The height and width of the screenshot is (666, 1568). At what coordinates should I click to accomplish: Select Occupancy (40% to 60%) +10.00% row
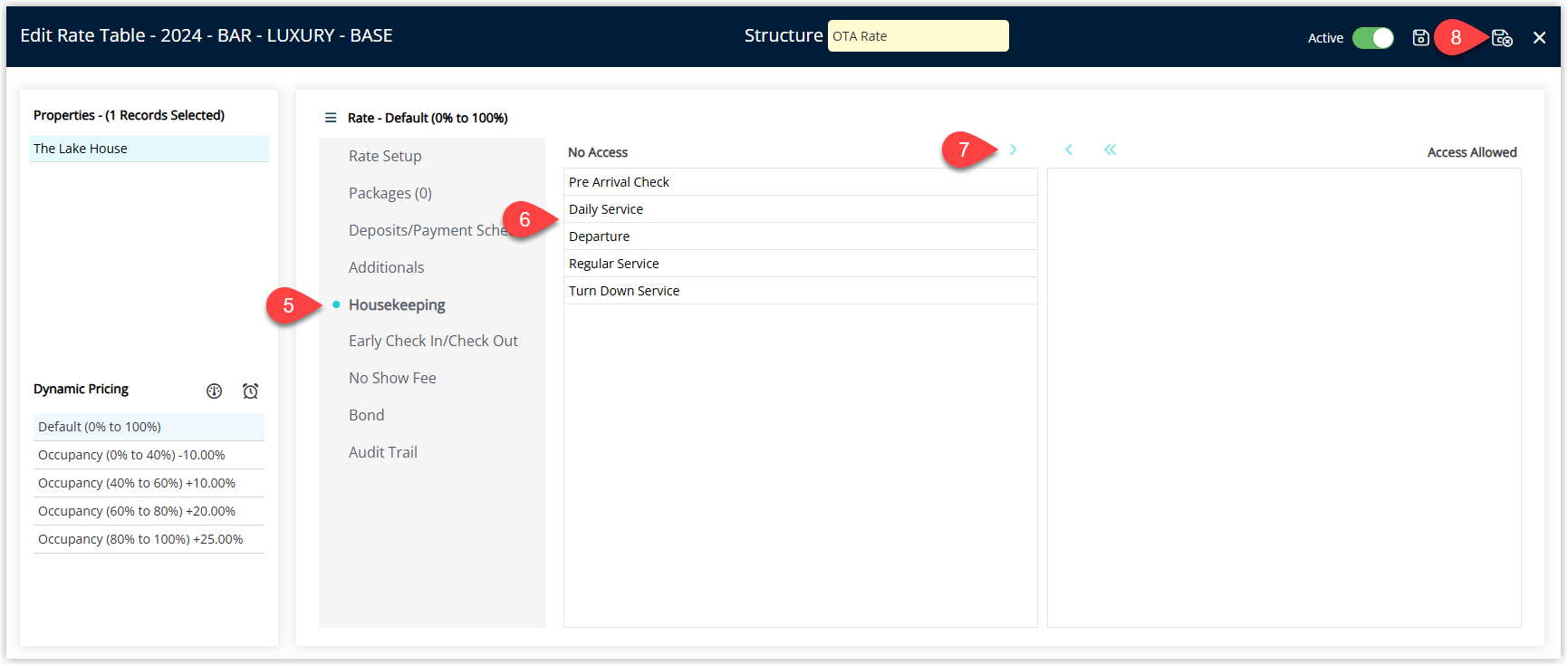(149, 483)
